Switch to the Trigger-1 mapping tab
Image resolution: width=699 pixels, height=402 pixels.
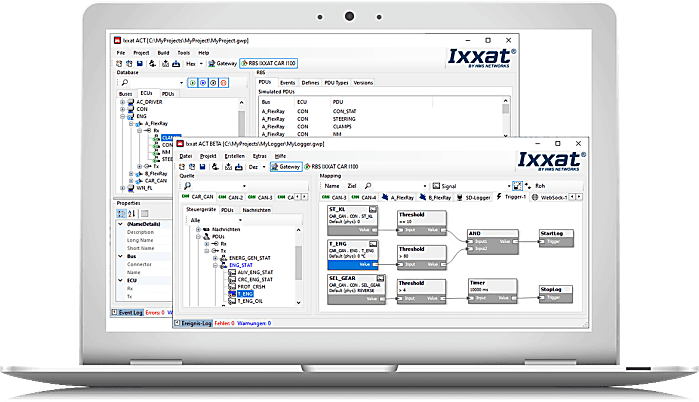[511, 197]
